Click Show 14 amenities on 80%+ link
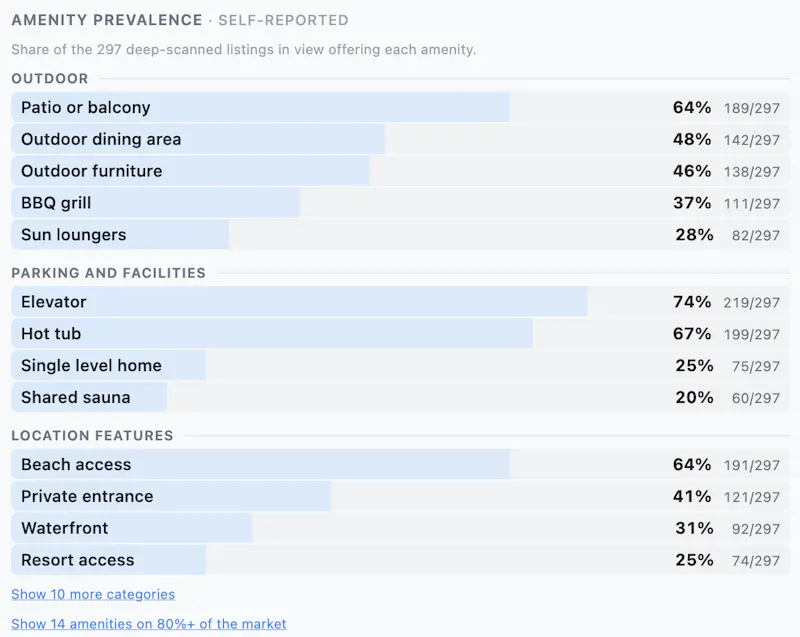 148,624
